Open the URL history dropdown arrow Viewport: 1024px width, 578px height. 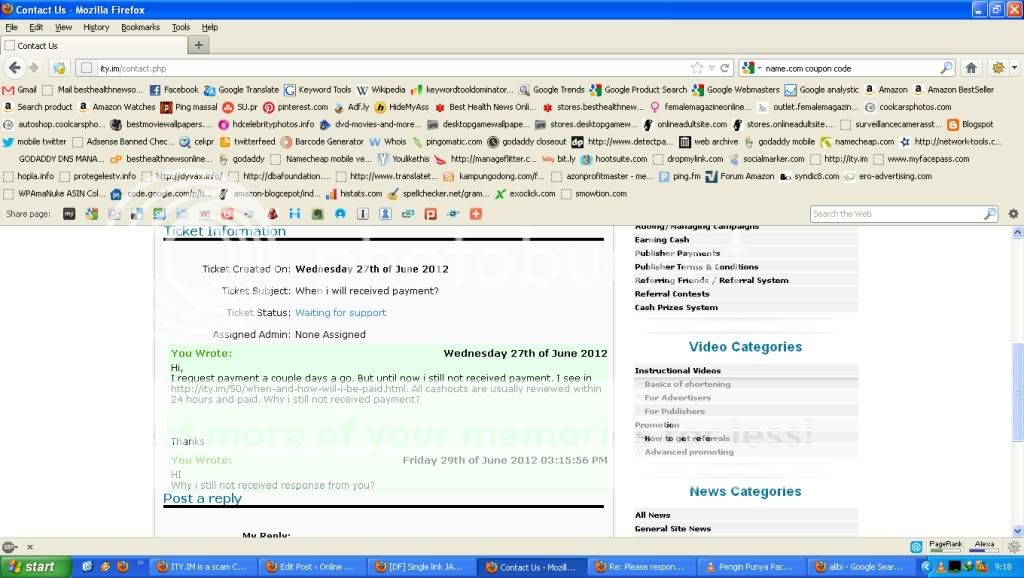(712, 68)
